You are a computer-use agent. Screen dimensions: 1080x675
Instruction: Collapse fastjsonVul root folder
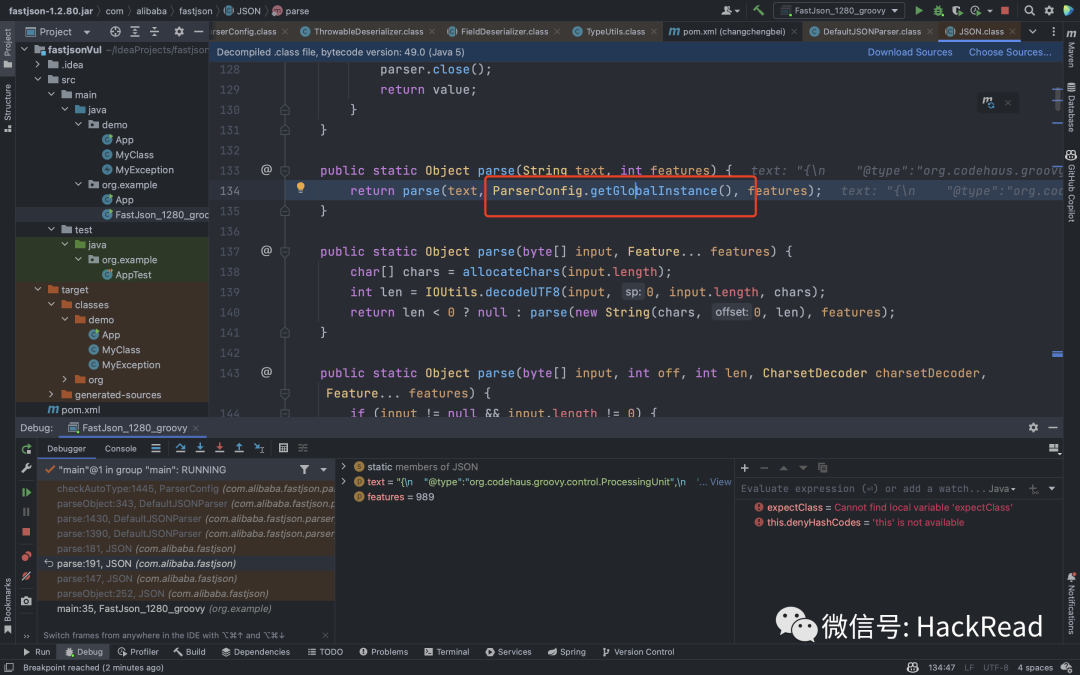[25, 50]
